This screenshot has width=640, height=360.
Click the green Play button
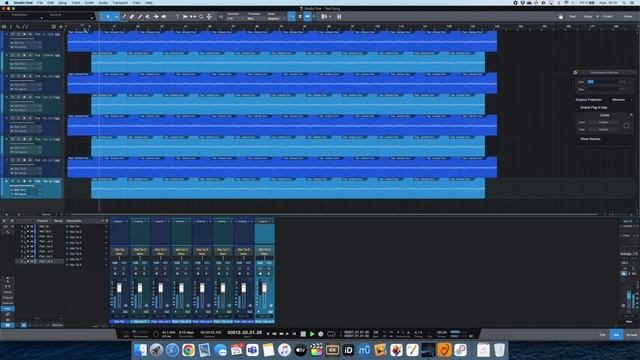pyautogui.click(x=312, y=334)
